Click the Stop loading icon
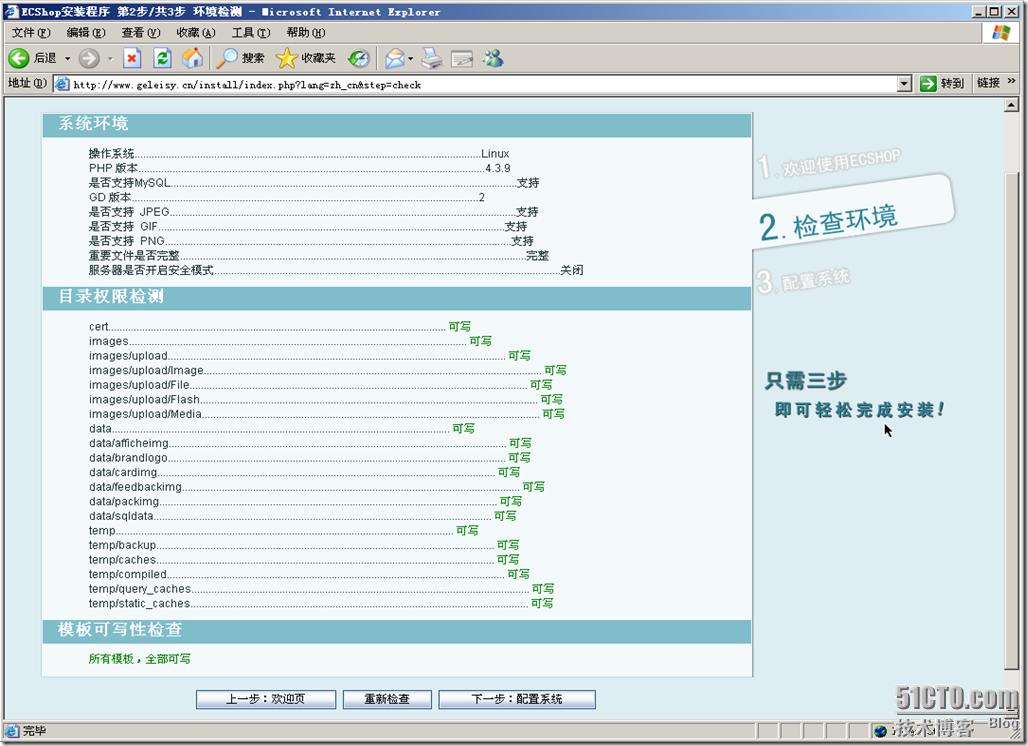This screenshot has width=1028, height=746. pyautogui.click(x=132, y=58)
